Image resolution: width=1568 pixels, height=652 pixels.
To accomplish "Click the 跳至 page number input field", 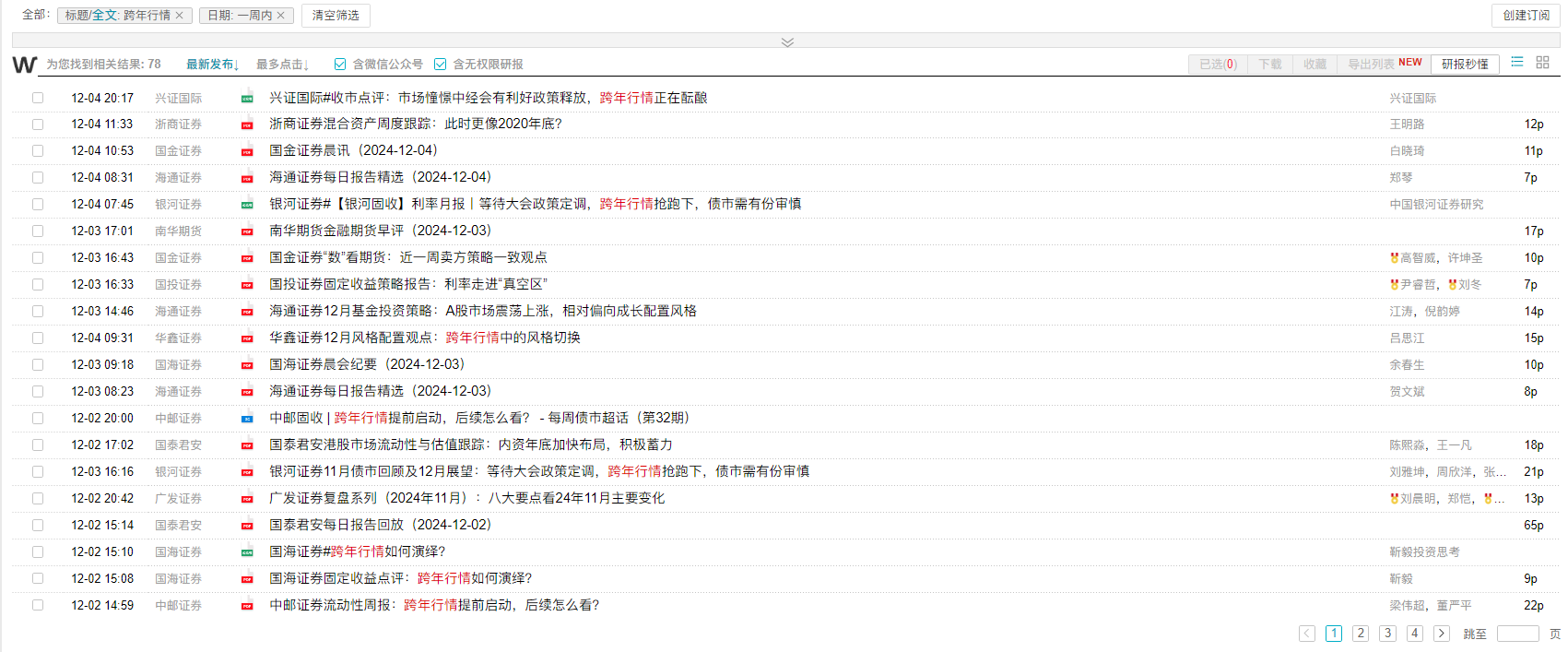I will [x=1518, y=634].
